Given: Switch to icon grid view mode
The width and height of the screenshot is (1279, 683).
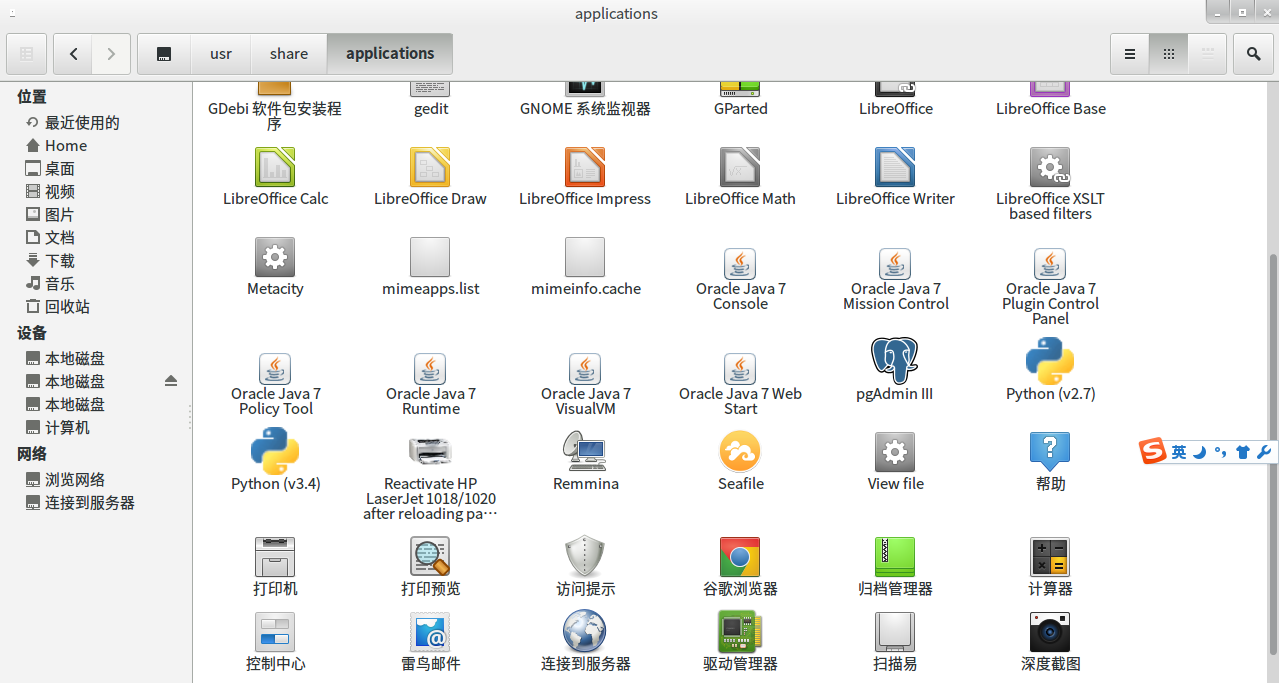Looking at the screenshot, I should pyautogui.click(x=1169, y=54).
